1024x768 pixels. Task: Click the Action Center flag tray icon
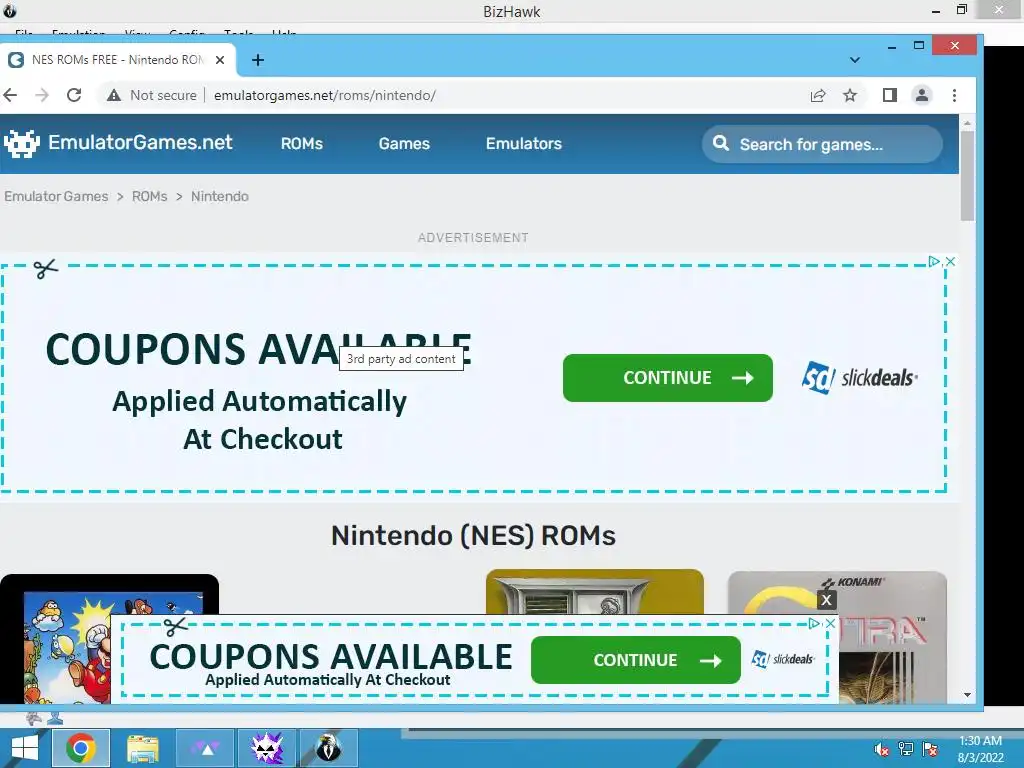click(x=930, y=749)
